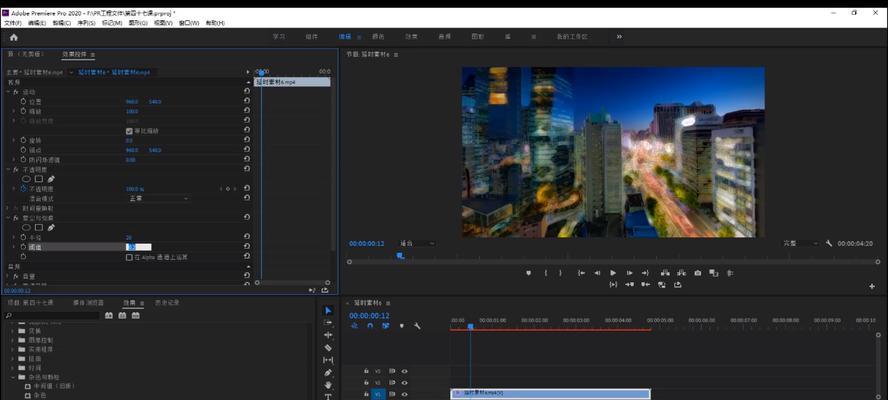Open the 完整 playback resolution dropdown
Image resolution: width=888 pixels, height=400 pixels.
point(801,243)
